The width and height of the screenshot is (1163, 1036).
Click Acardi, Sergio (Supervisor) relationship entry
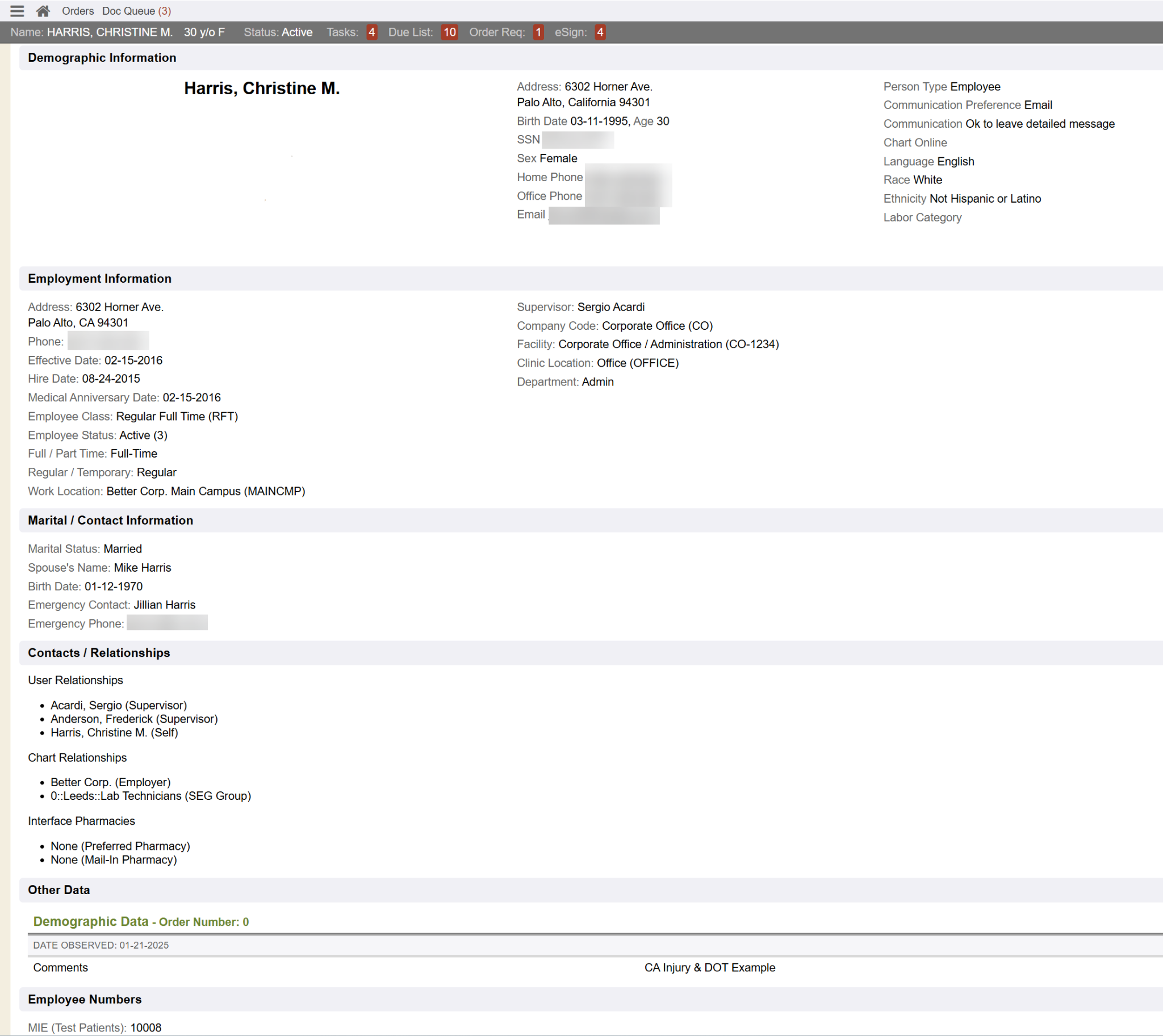point(119,705)
